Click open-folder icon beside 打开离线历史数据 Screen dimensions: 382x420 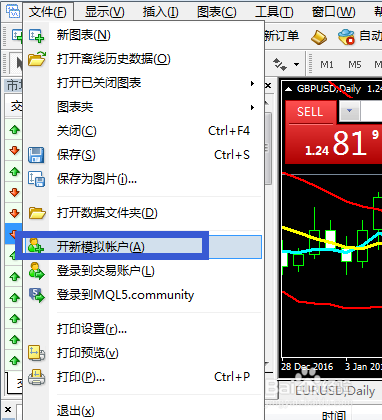click(x=37, y=59)
